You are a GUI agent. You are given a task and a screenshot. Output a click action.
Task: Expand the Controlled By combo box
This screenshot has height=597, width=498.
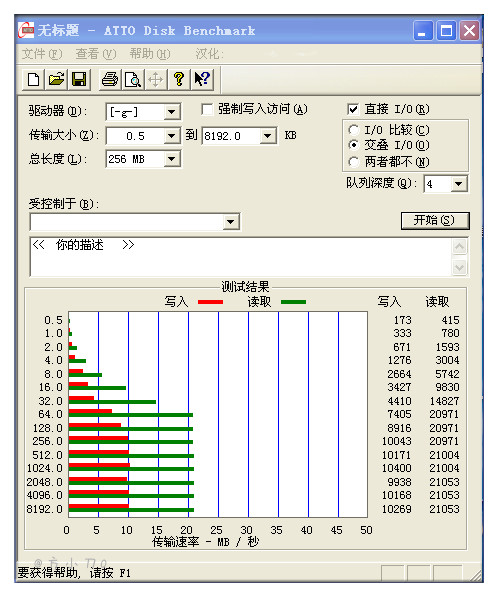click(x=230, y=222)
